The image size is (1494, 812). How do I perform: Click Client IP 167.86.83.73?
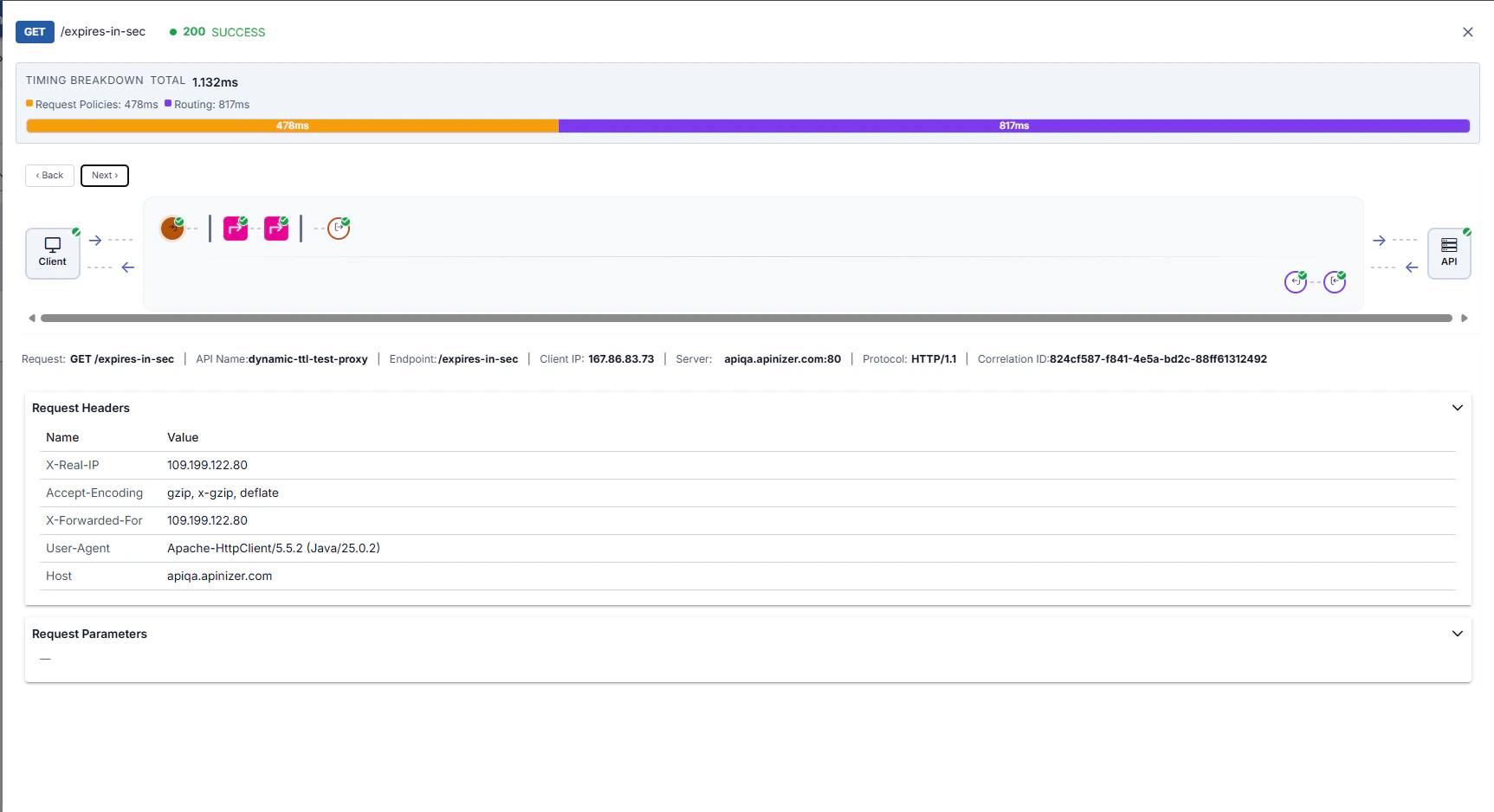(x=621, y=359)
